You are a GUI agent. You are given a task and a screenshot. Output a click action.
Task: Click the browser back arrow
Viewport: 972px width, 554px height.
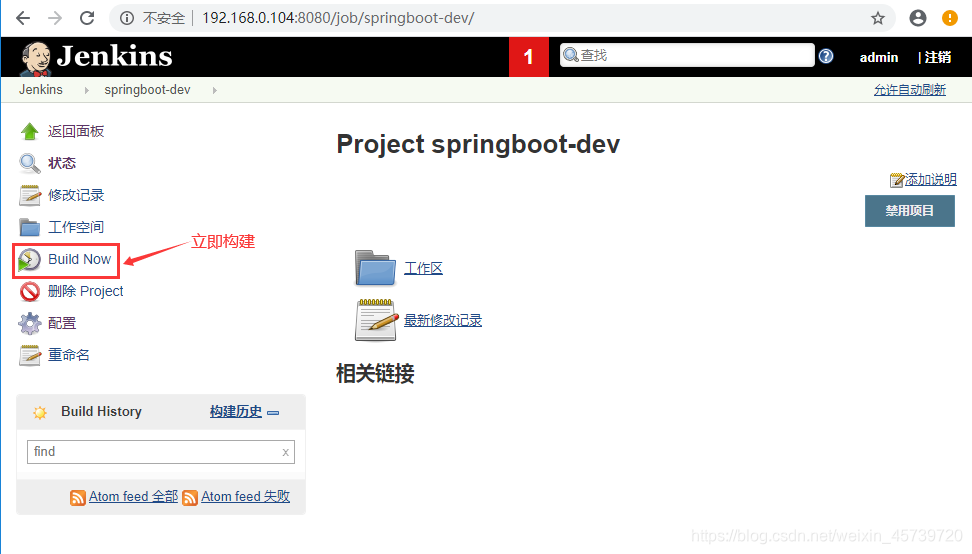[23, 18]
